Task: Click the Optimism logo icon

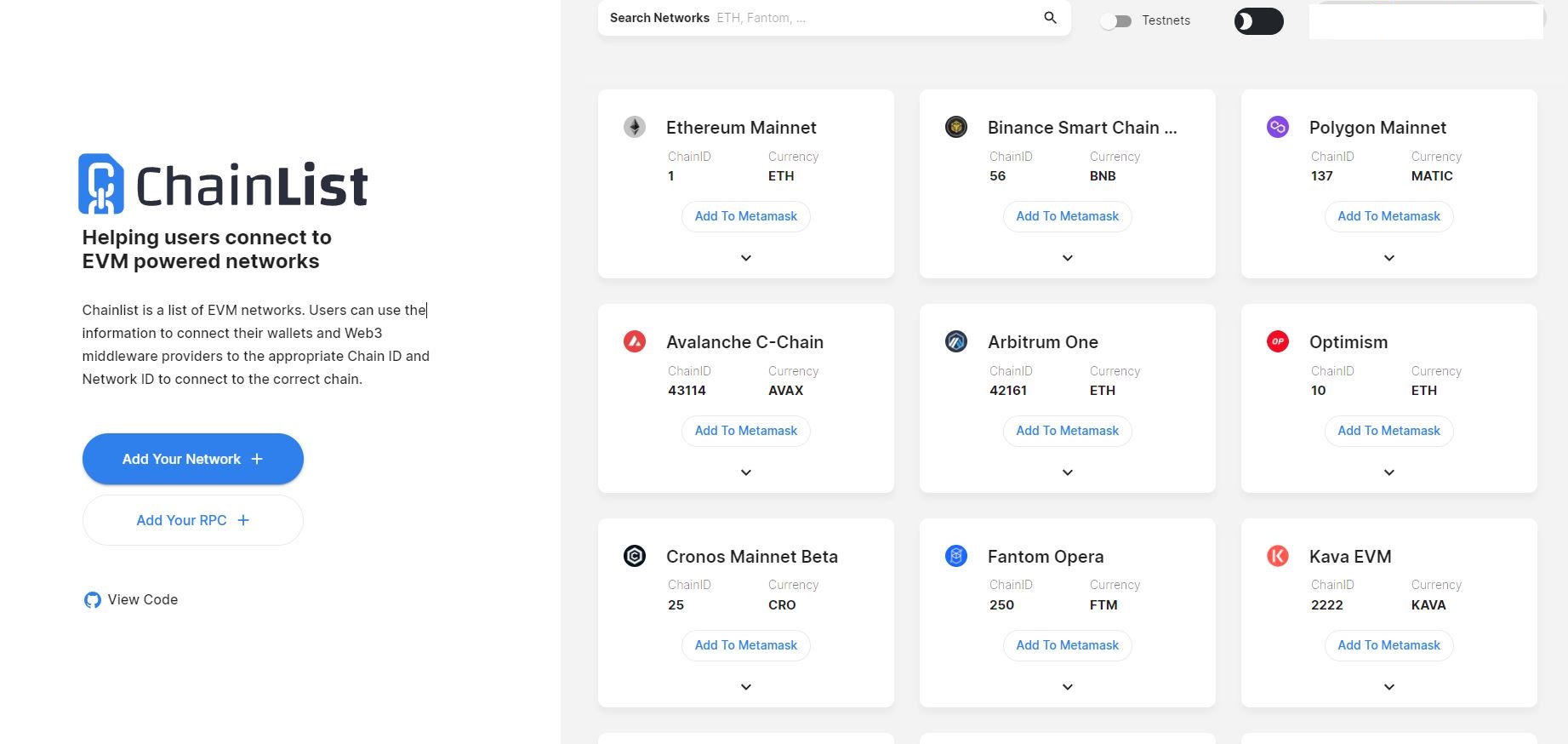Action: [x=1278, y=341]
